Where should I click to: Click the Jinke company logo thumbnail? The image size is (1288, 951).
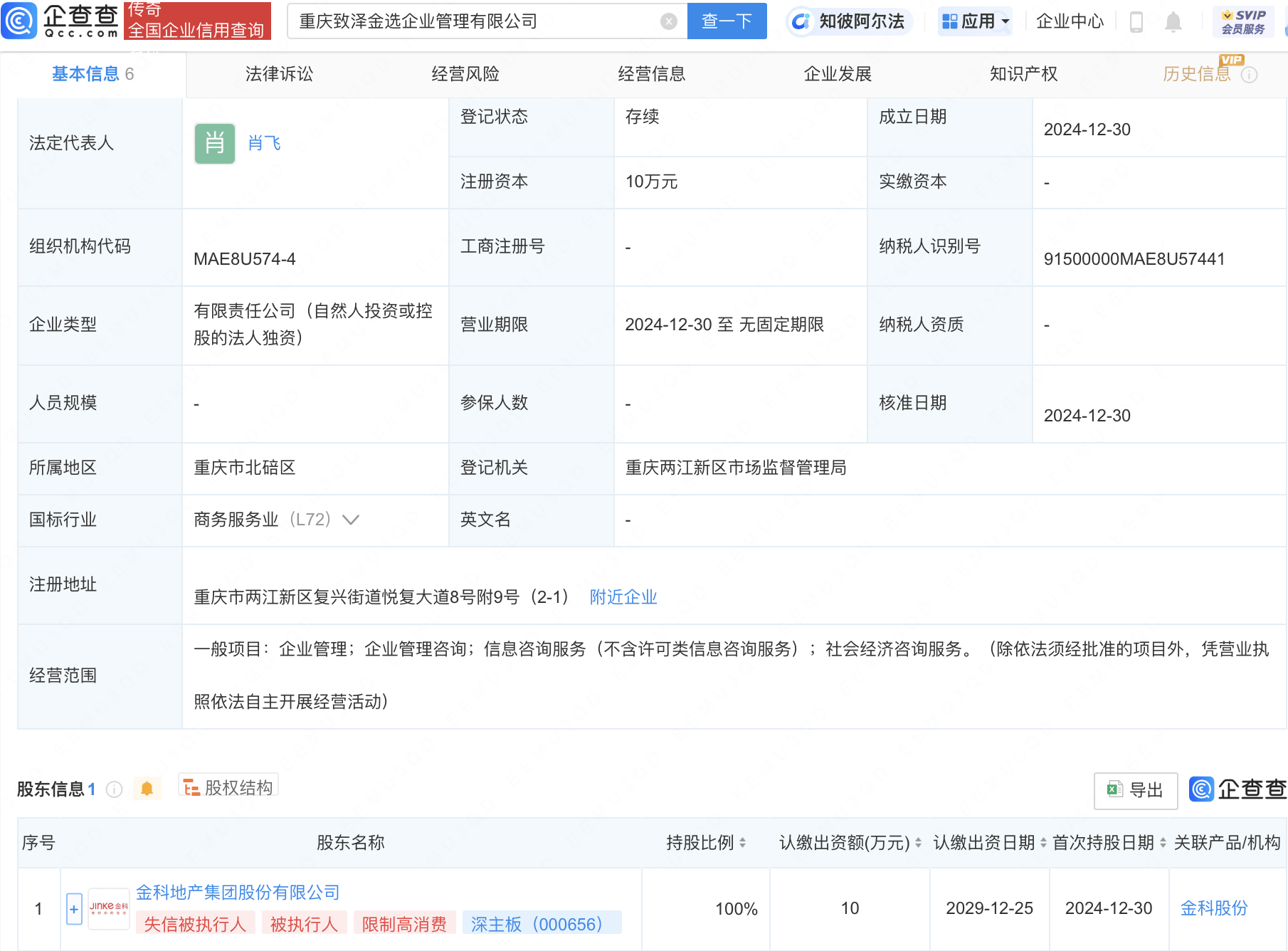click(109, 908)
